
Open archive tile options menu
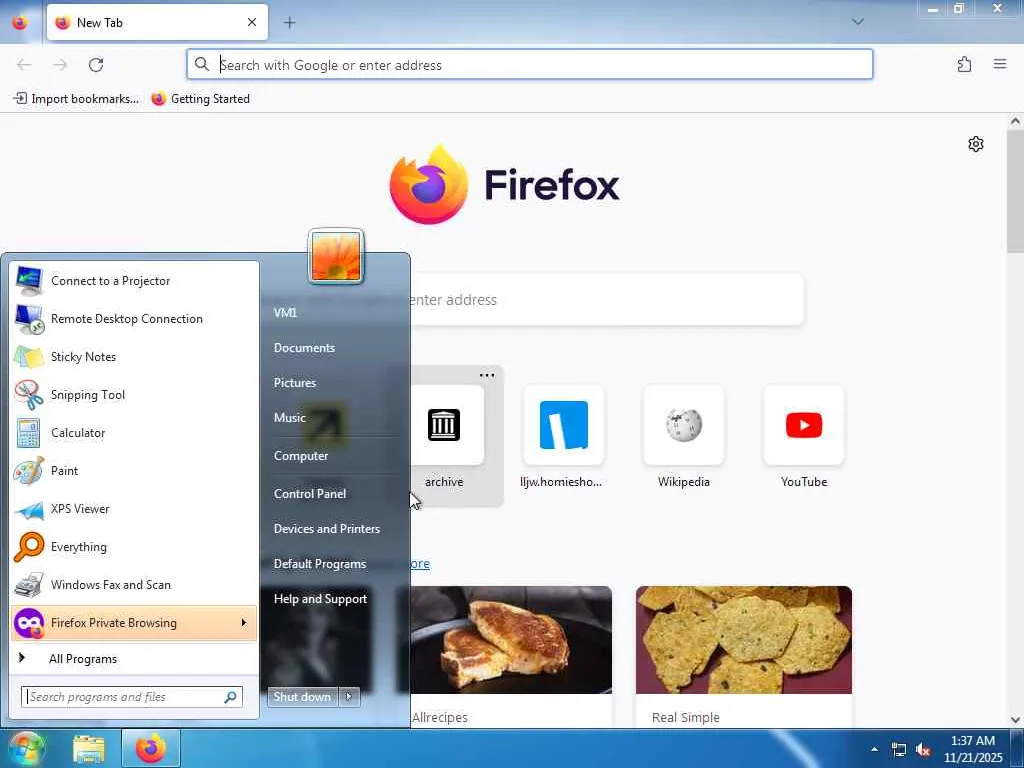tap(487, 376)
